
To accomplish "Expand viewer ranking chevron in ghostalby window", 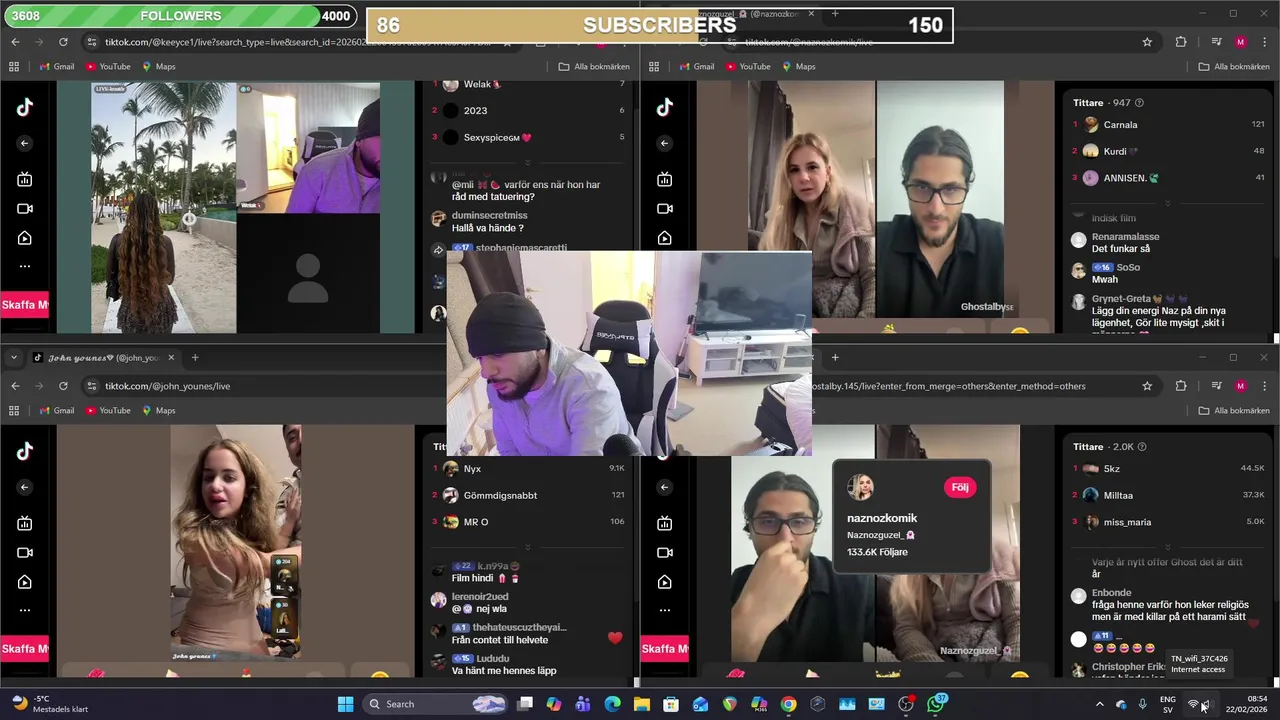I will [x=1167, y=547].
